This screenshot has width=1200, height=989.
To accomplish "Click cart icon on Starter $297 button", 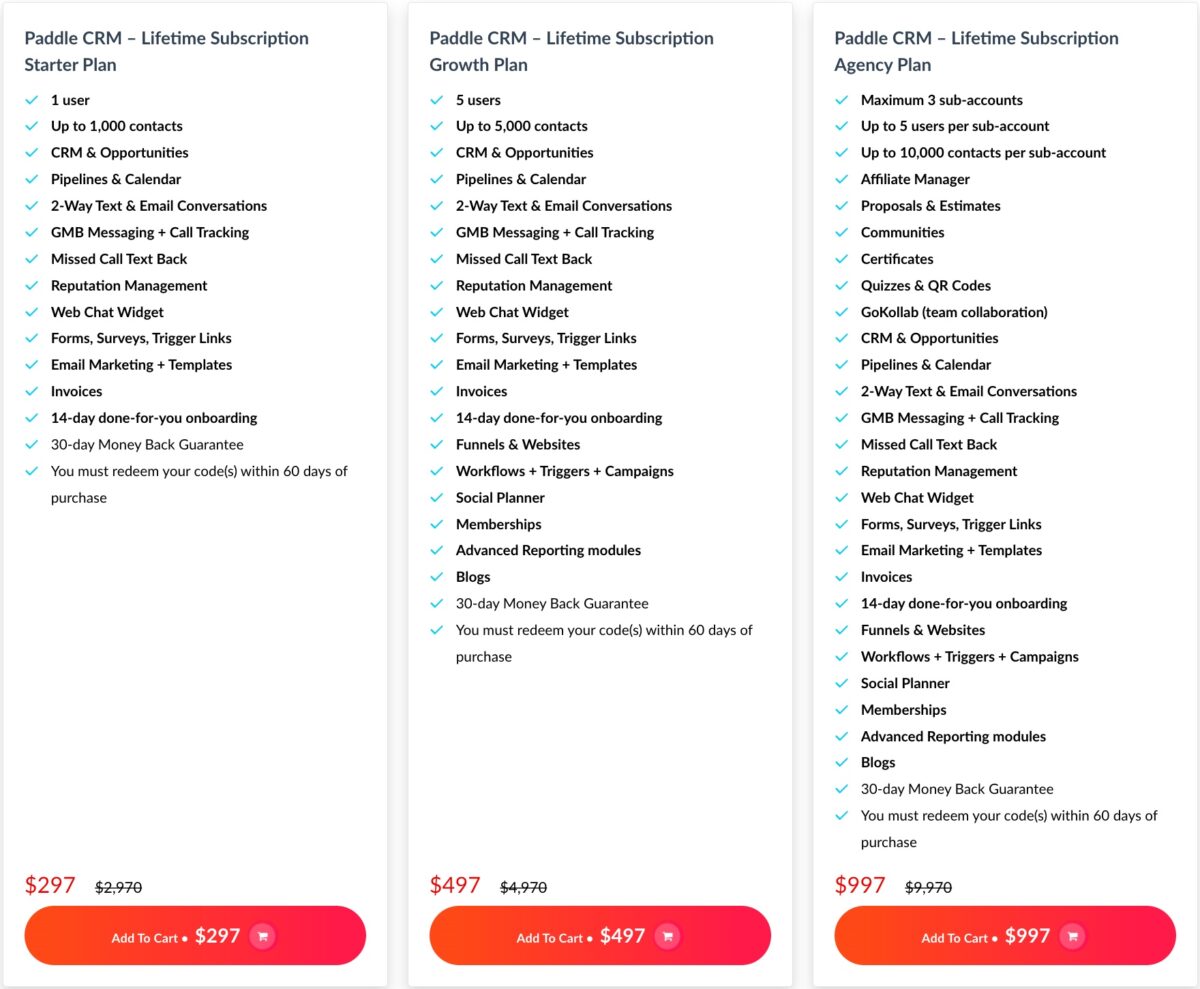I will 262,936.
